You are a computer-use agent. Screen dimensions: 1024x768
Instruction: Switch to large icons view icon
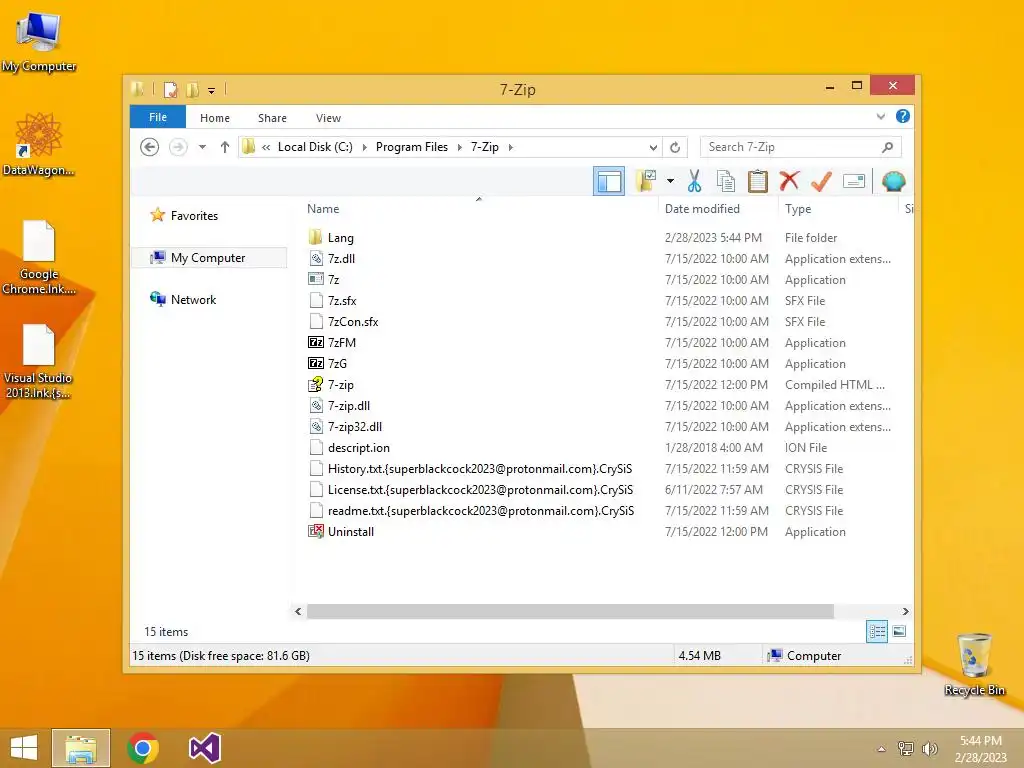click(x=899, y=631)
